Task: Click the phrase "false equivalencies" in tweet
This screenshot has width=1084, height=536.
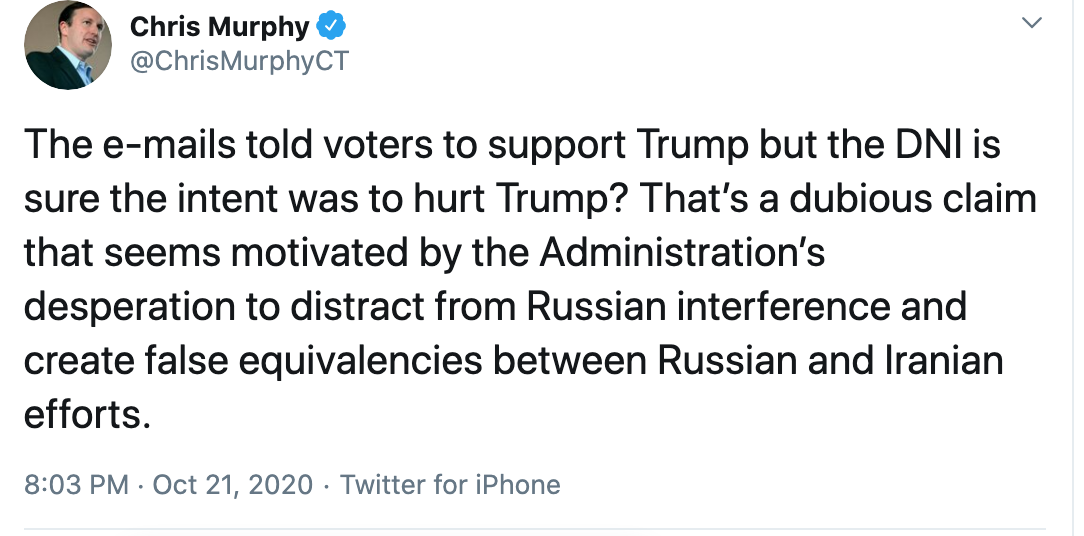Action: pos(312,360)
